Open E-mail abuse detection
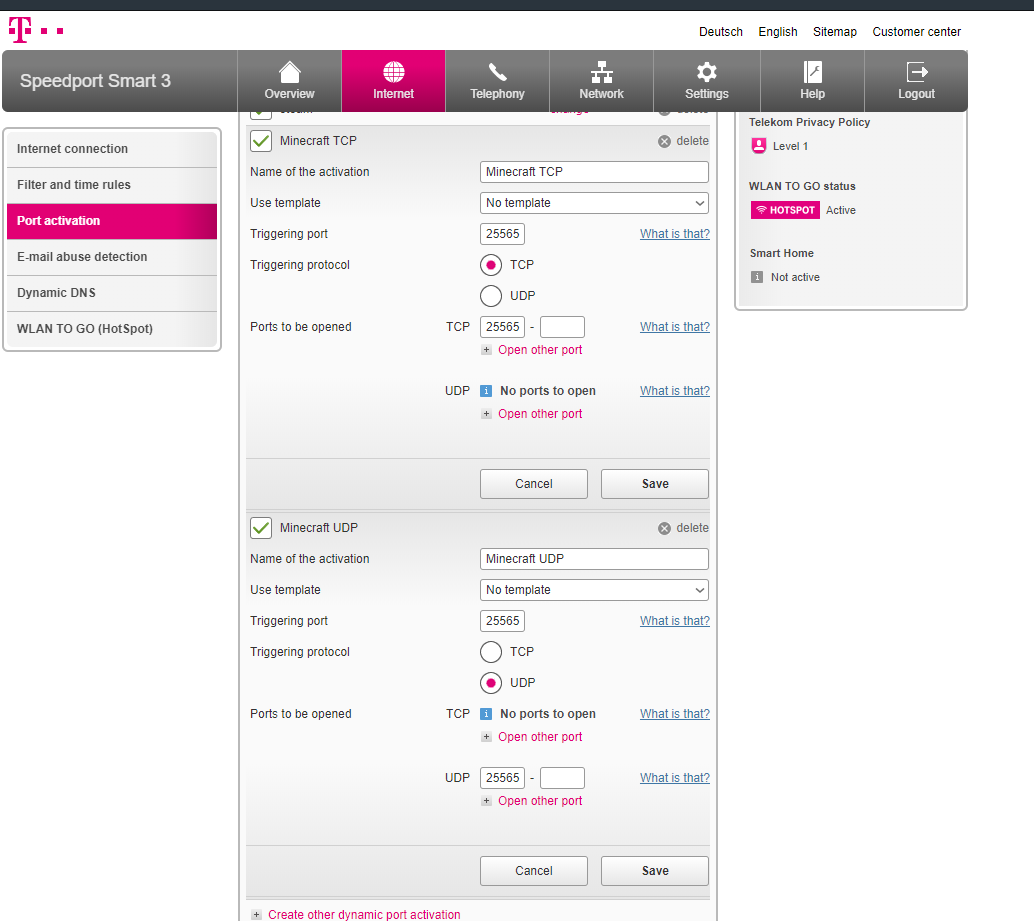 tap(112, 257)
